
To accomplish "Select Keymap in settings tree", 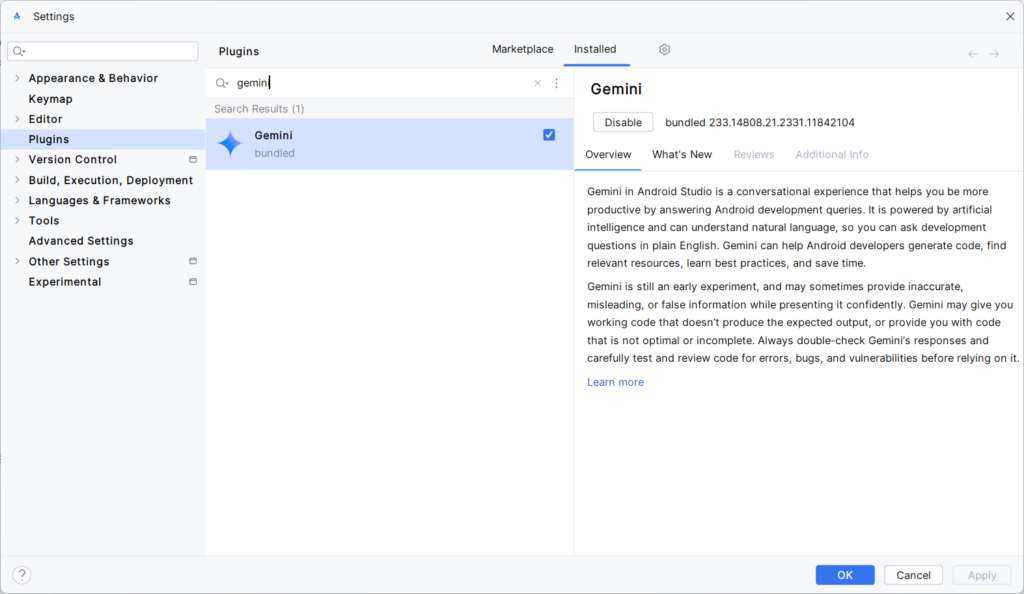I will pos(50,99).
